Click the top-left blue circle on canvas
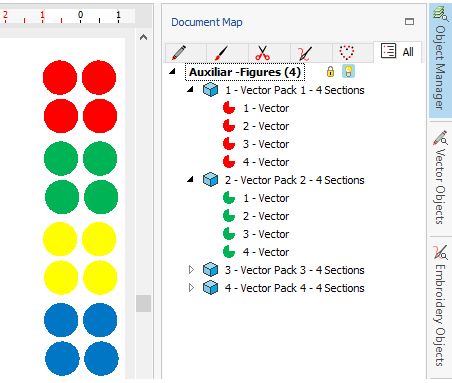 [x=61, y=320]
